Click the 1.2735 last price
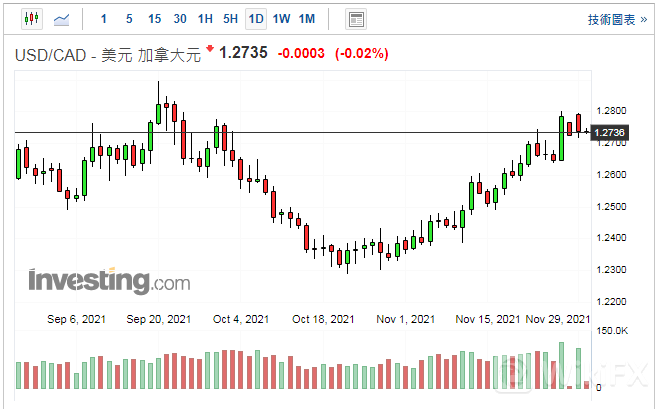Image resolution: width=659 pixels, height=409 pixels. click(x=243, y=53)
